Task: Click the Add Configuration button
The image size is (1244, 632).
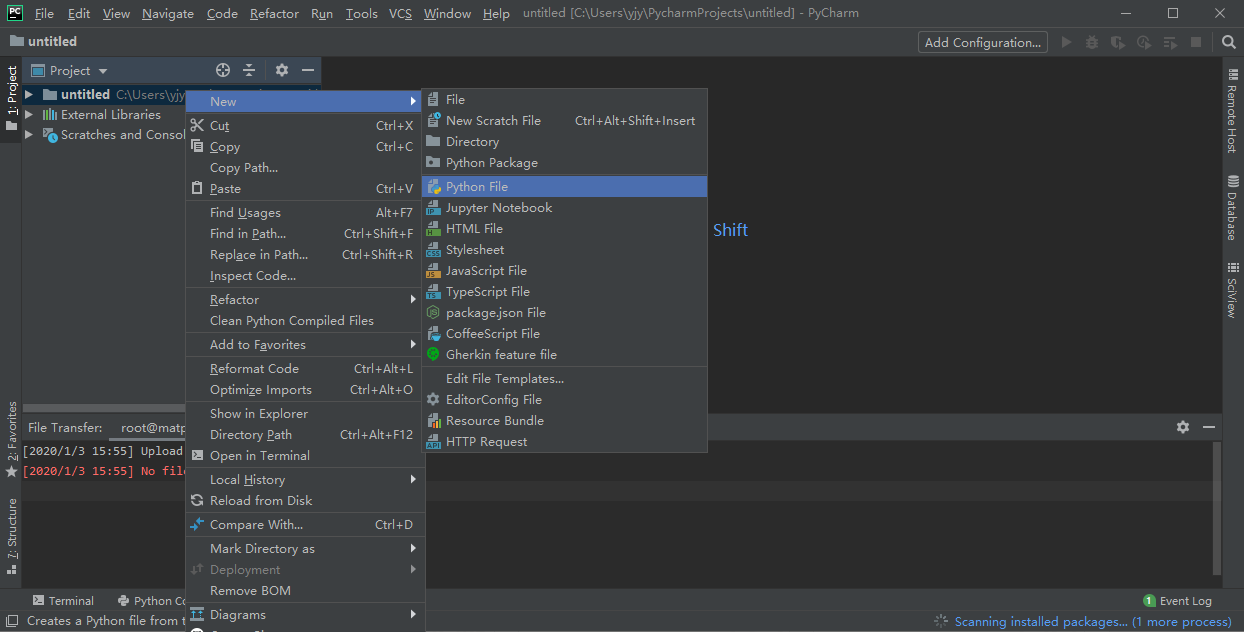Action: pyautogui.click(x=981, y=42)
